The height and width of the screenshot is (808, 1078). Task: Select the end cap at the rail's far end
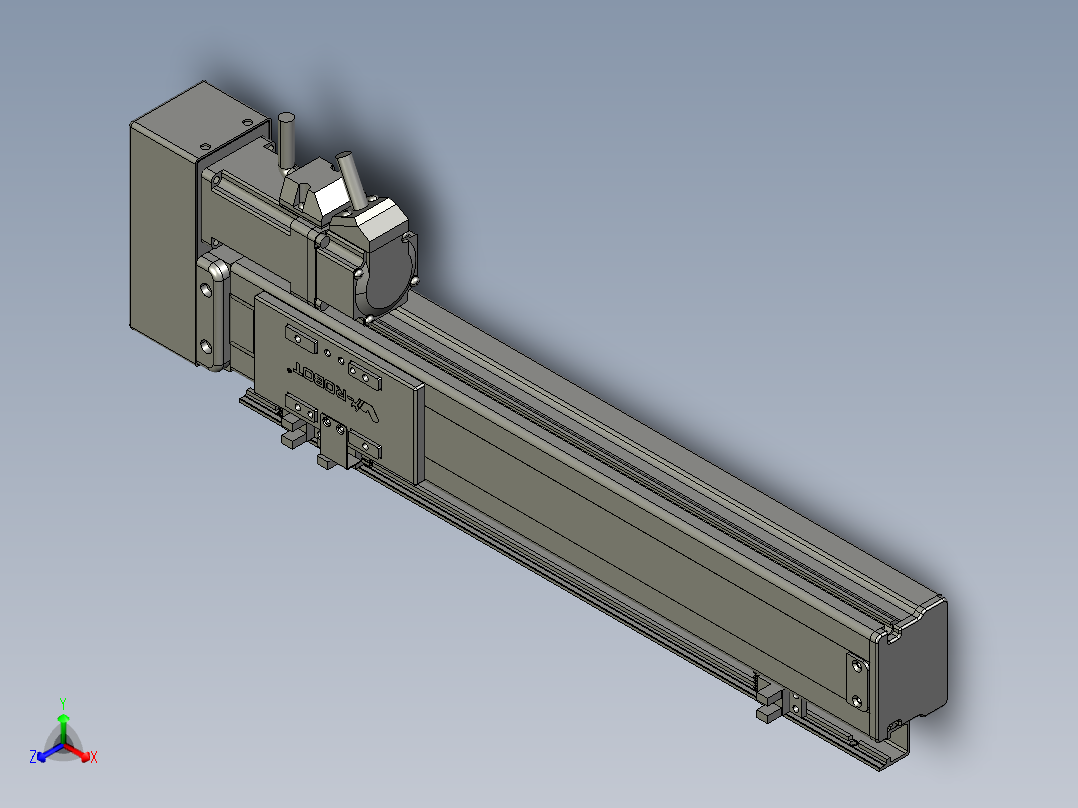[x=910, y=667]
